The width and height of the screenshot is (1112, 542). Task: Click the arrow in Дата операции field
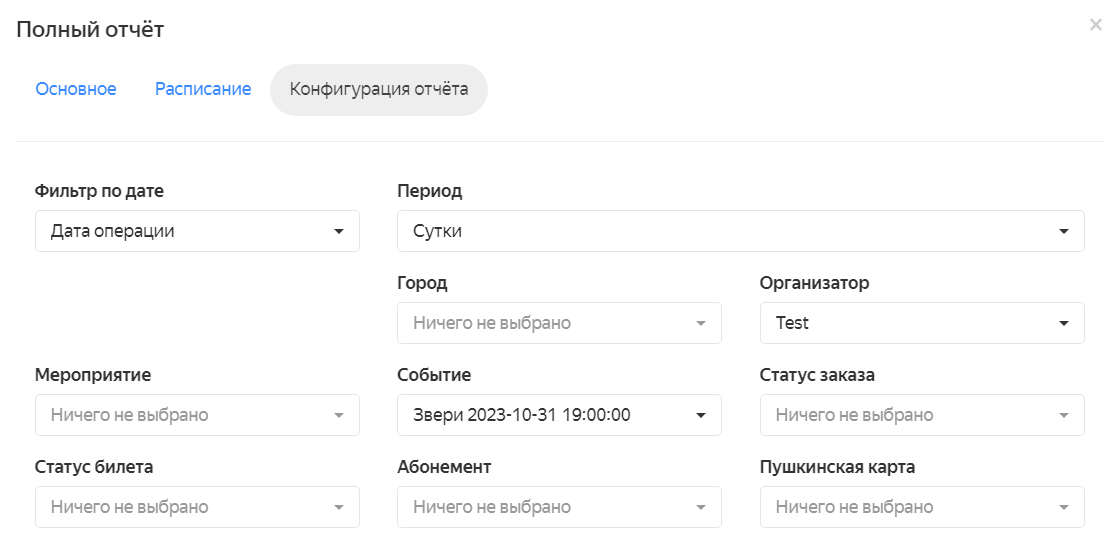(339, 231)
